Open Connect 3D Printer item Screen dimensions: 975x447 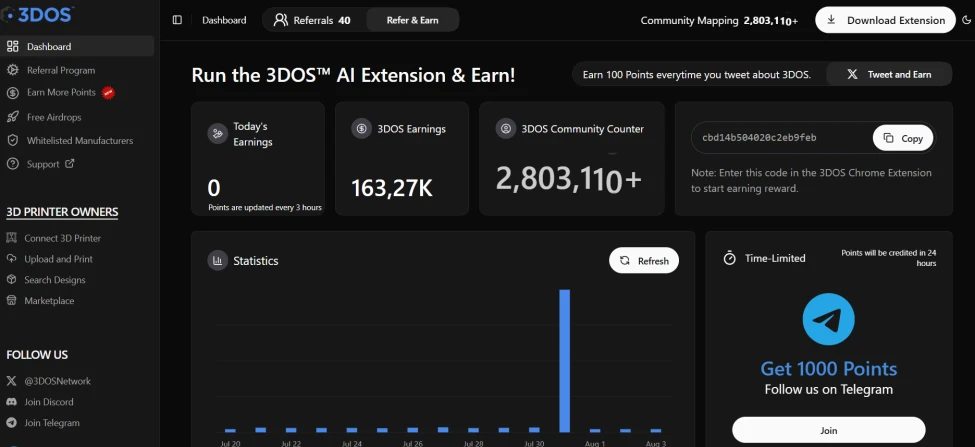pos(53,238)
